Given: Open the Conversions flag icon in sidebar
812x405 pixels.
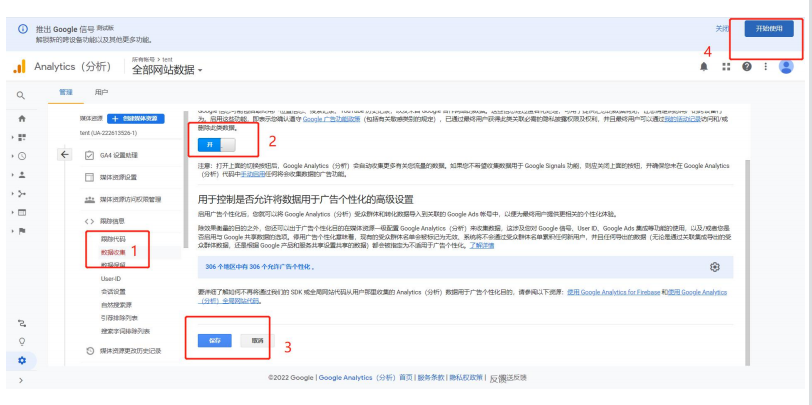Looking at the screenshot, I should coord(22,231).
